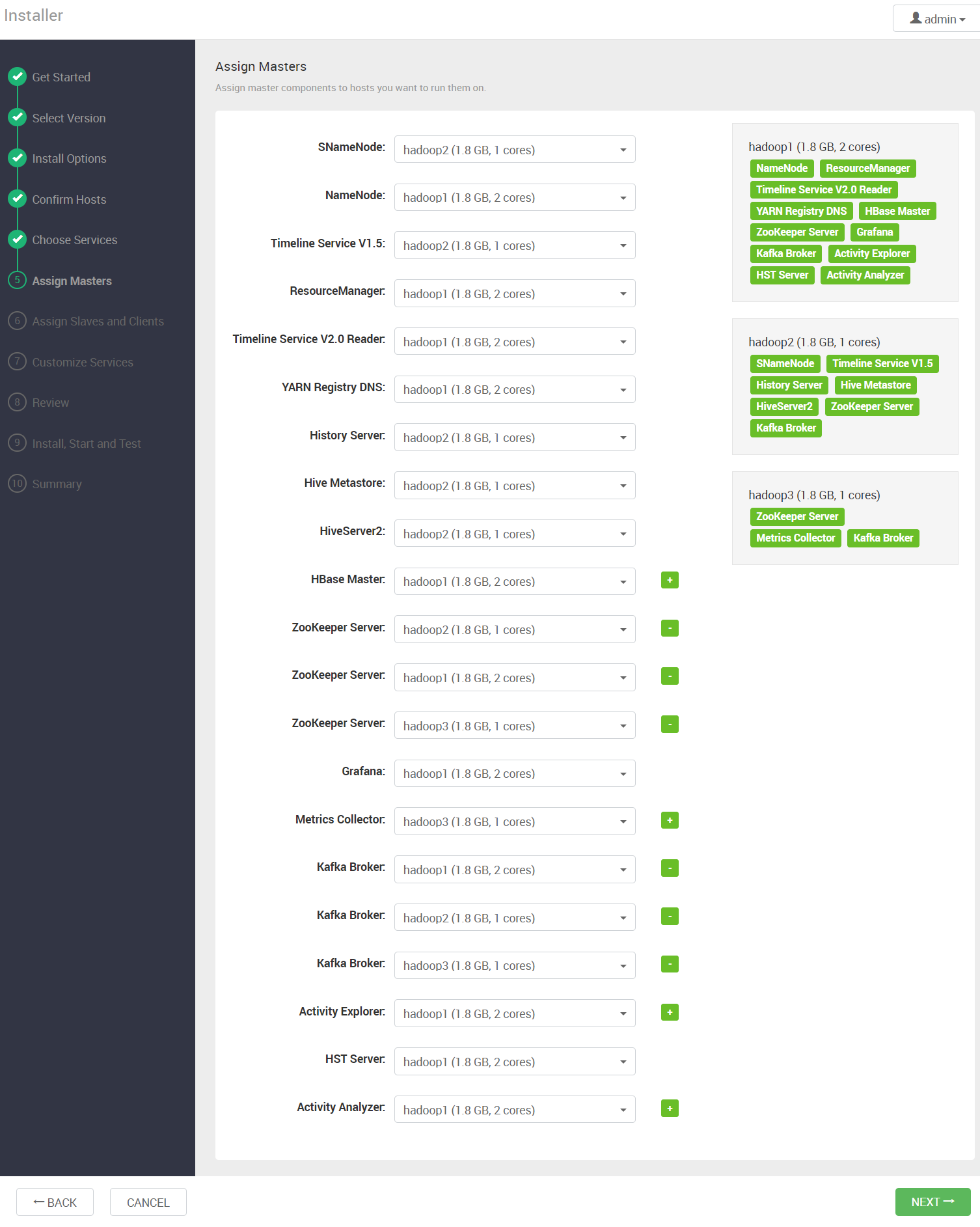Open the Grafana host dropdown
Screen dimensions: 980x1227
click(515, 773)
